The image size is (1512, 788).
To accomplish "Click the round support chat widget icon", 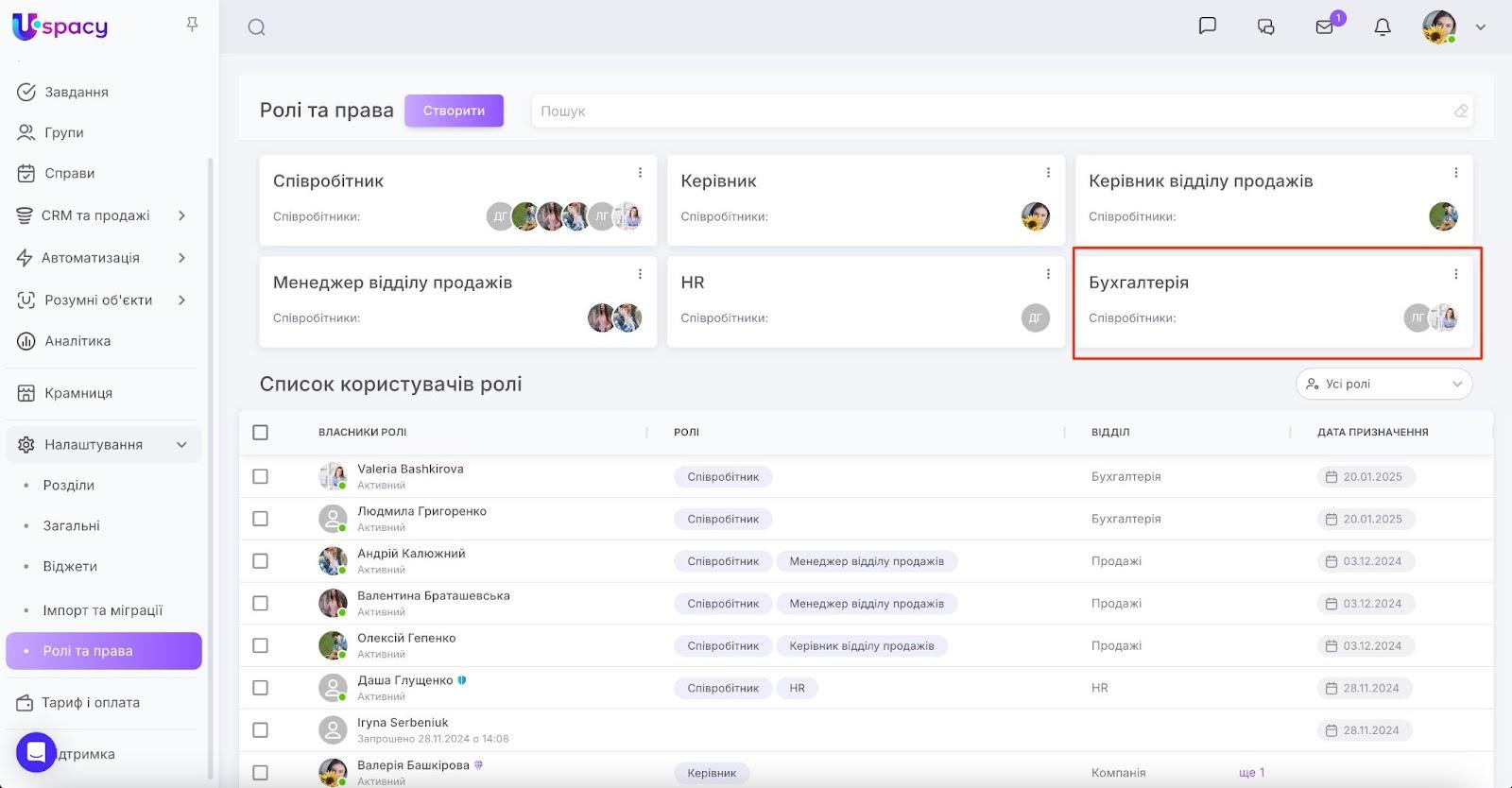I will [36, 752].
